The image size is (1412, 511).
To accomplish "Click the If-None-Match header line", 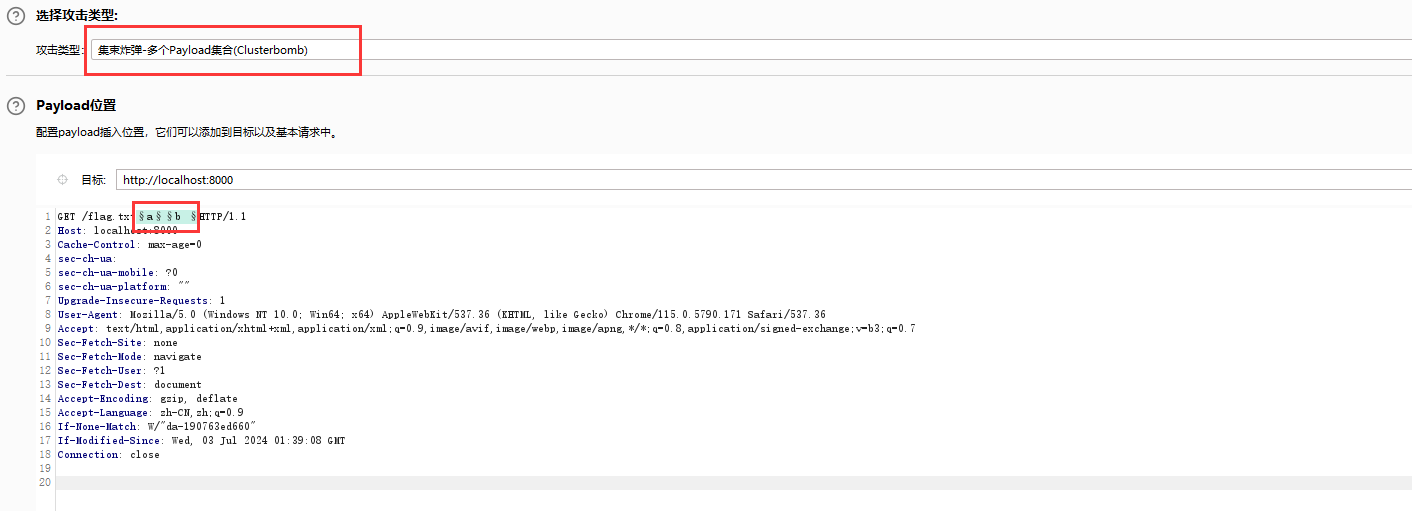I will (x=157, y=426).
